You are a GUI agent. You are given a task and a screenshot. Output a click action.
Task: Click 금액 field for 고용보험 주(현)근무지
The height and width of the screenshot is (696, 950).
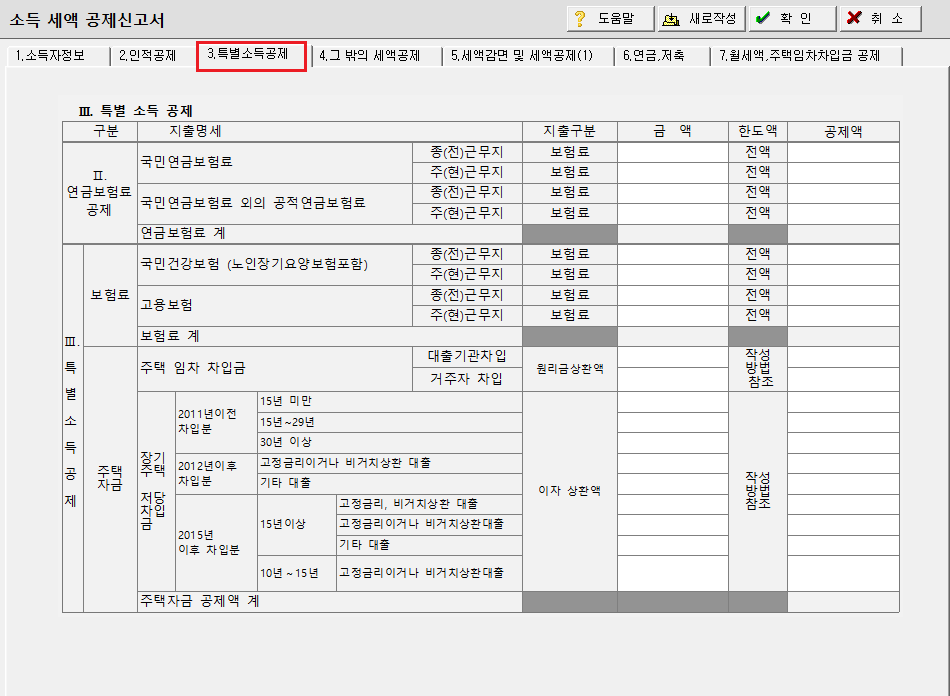point(673,316)
